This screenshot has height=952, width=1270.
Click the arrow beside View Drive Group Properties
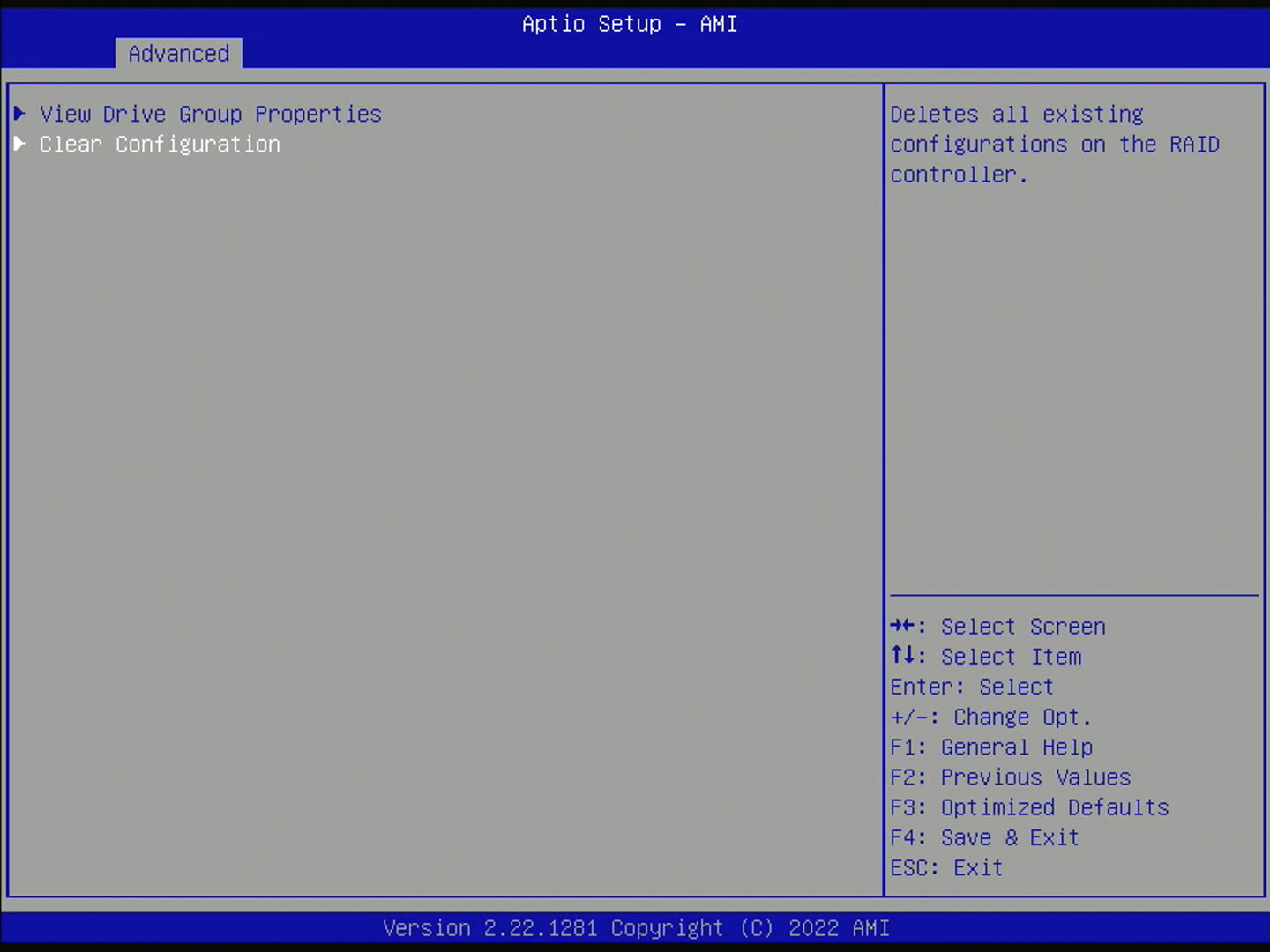19,114
